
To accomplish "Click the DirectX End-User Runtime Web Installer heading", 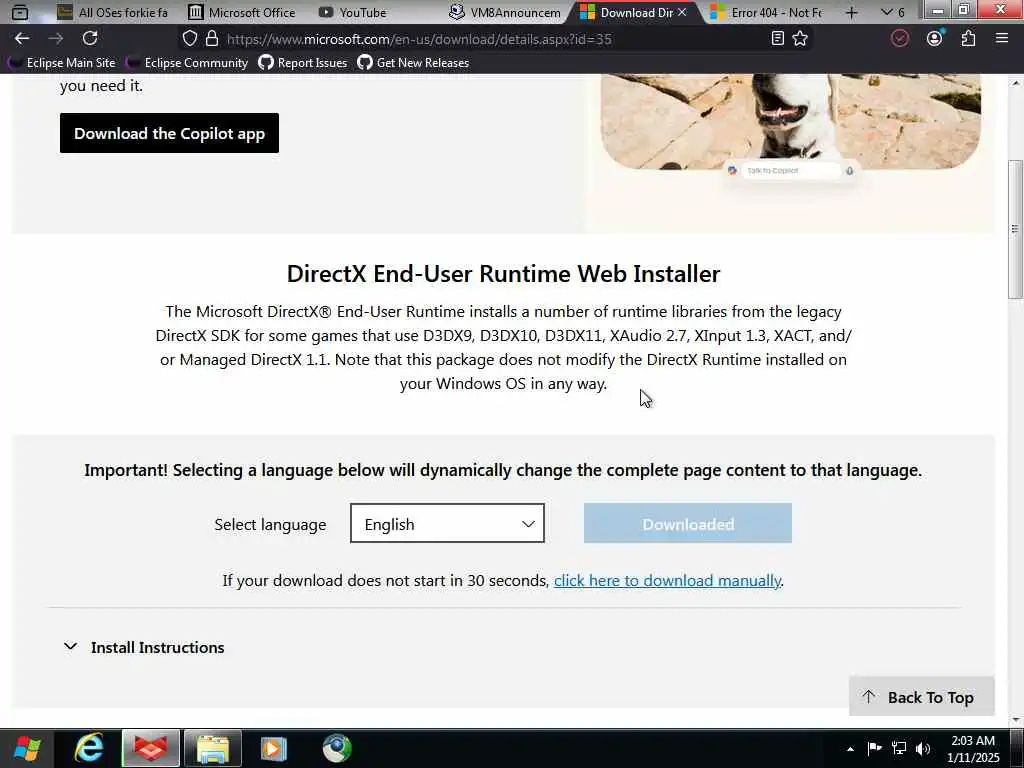I will point(504,274).
